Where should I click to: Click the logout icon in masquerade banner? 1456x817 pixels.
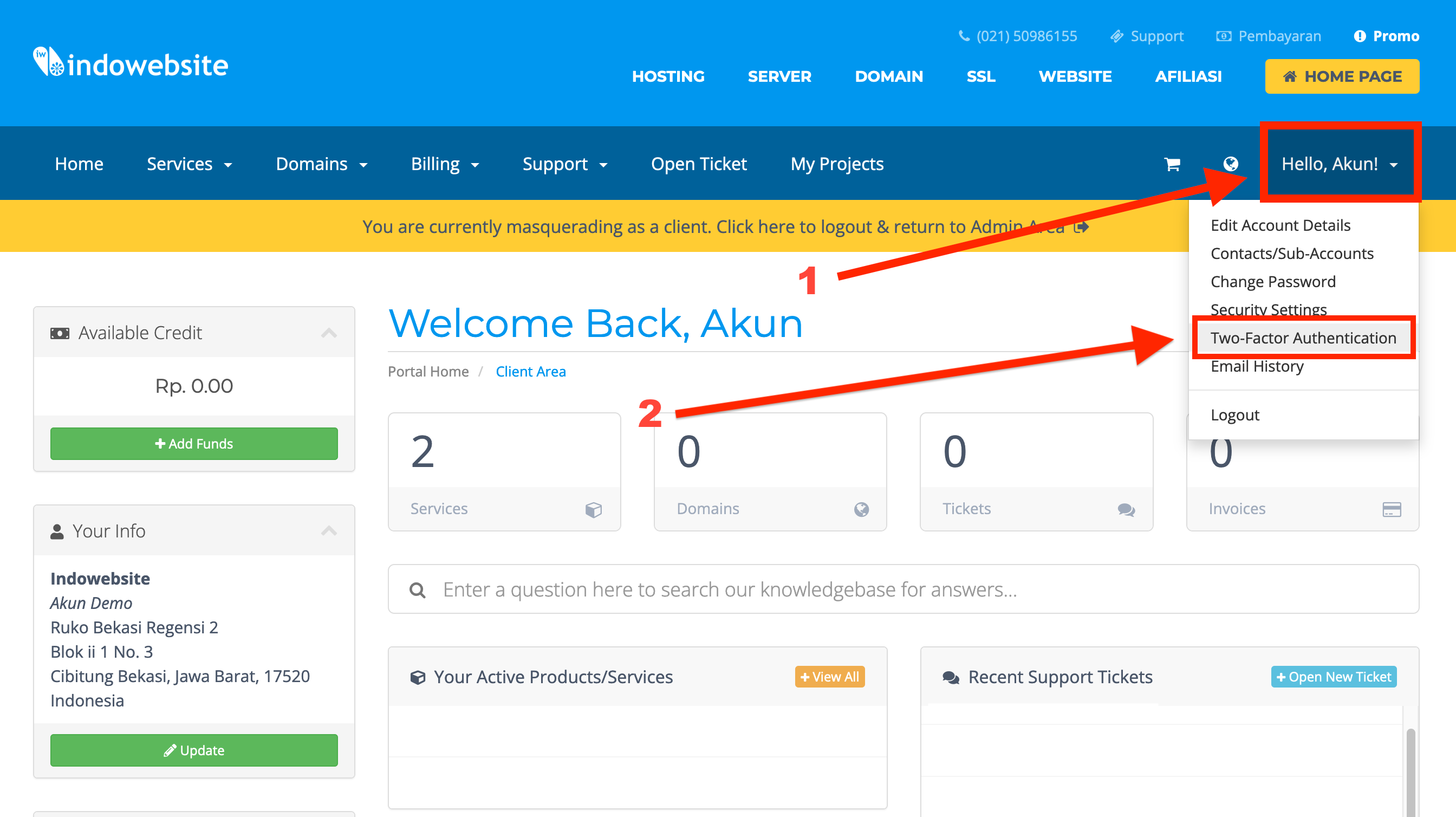(1081, 226)
